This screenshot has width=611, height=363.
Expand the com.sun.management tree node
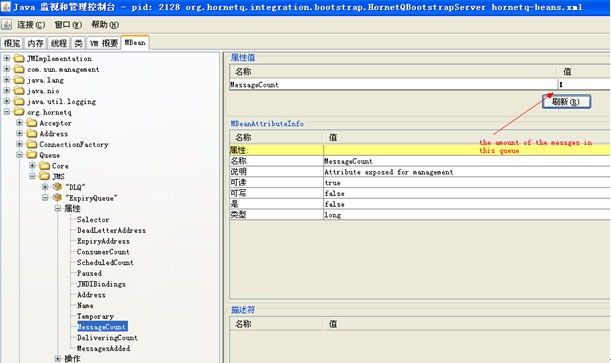coord(7,69)
